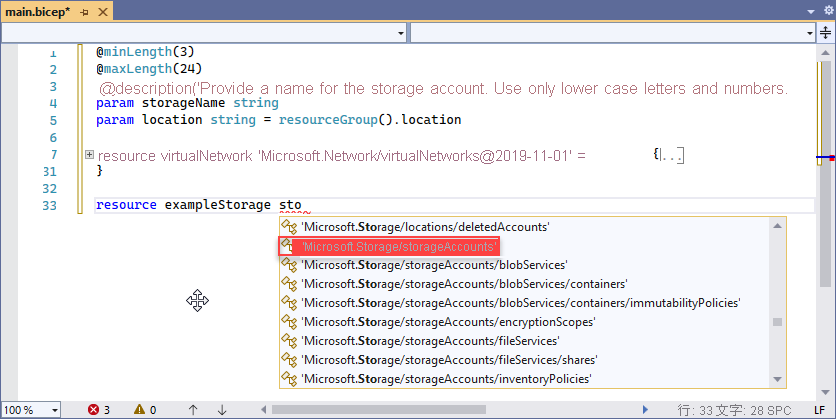Viewport: 836px width, 419px height.
Task: Click the horizontal scrollbar left arrow
Action: pos(263,409)
